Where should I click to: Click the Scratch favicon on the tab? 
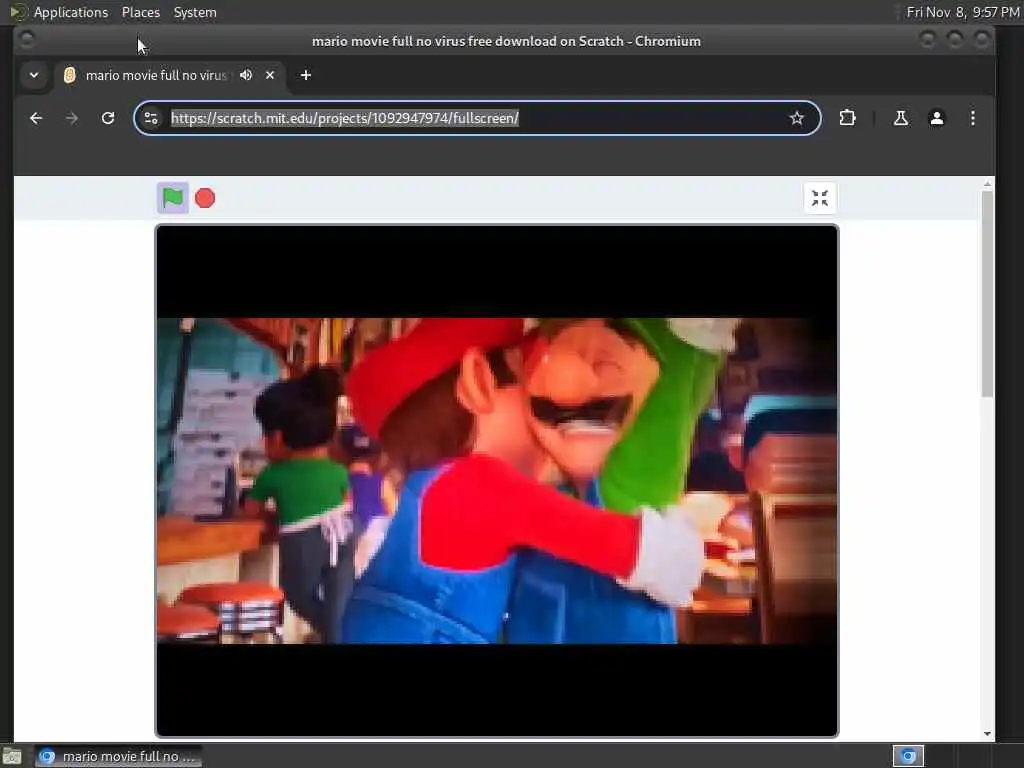point(70,75)
